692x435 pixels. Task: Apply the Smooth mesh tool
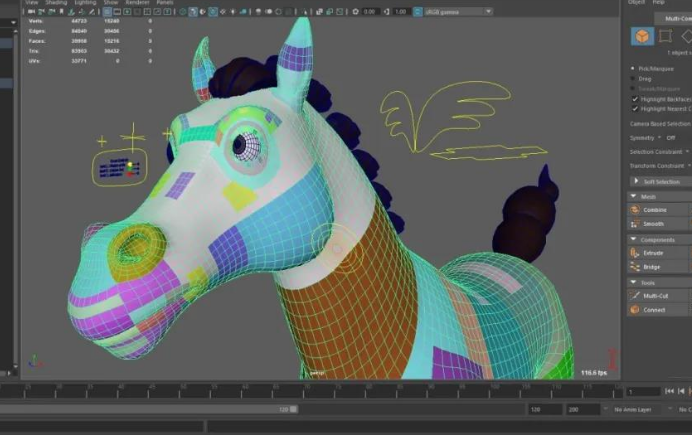pyautogui.click(x=653, y=224)
